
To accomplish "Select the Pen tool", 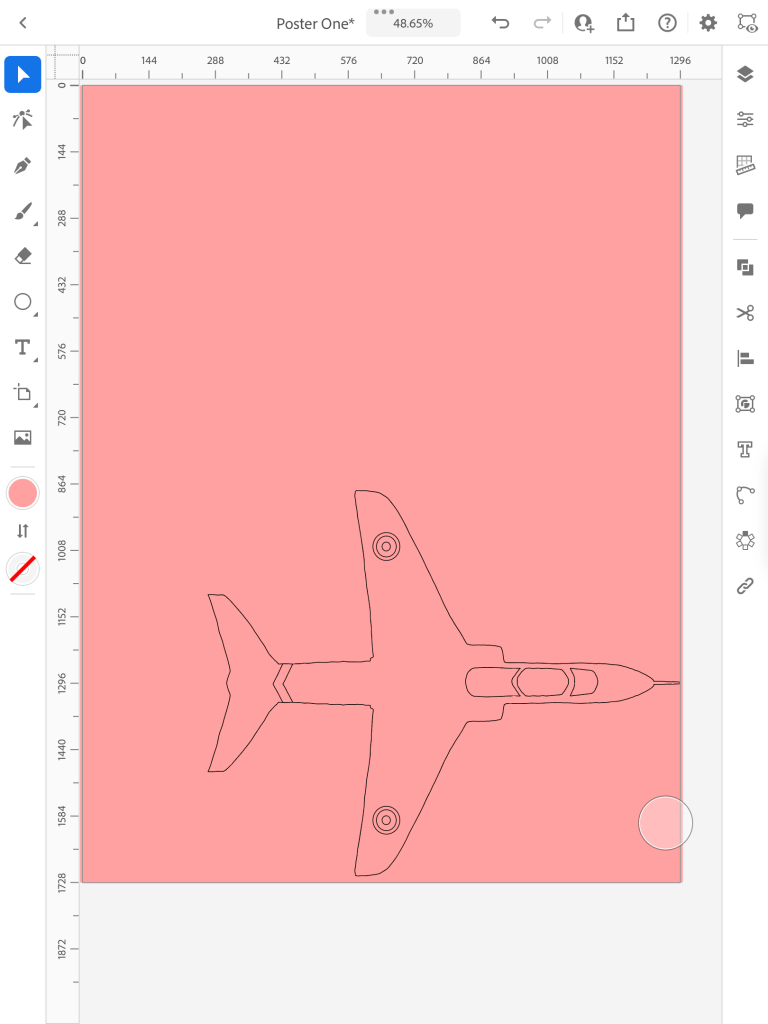I will tap(22, 165).
